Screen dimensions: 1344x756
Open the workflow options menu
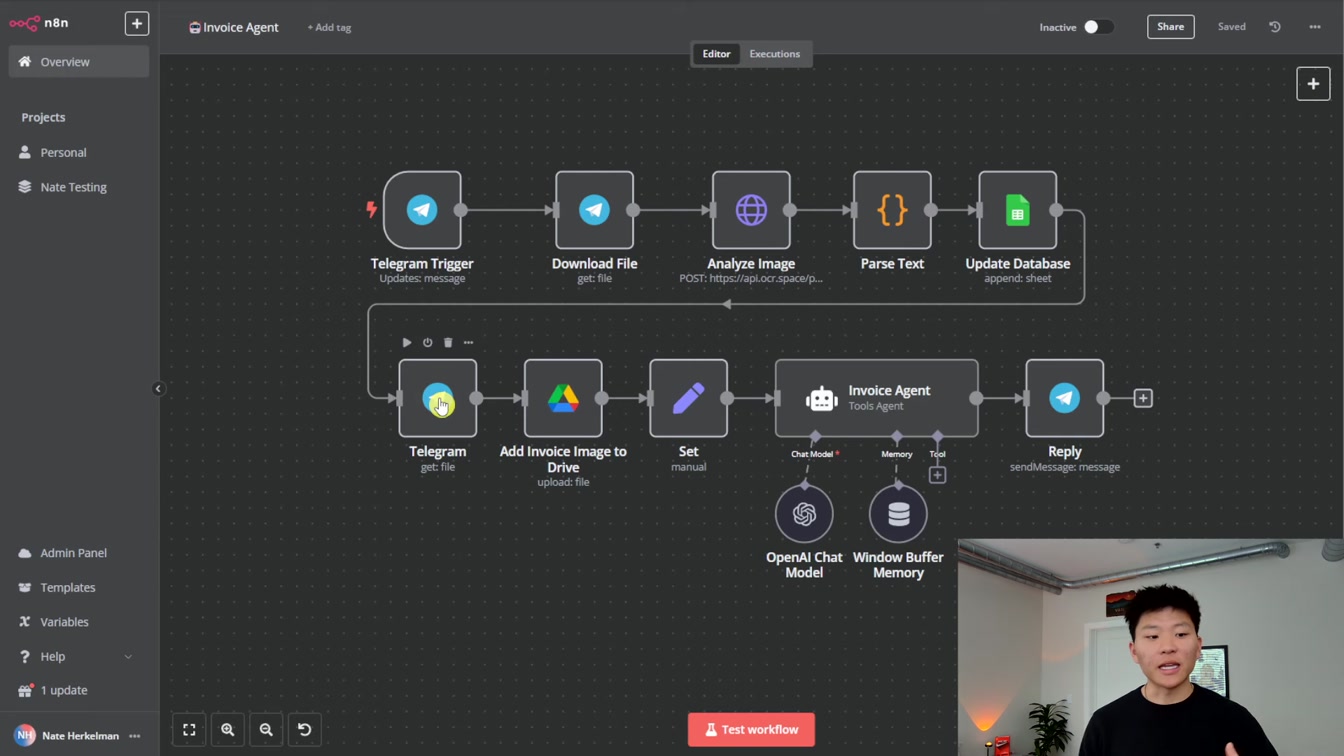(1315, 27)
